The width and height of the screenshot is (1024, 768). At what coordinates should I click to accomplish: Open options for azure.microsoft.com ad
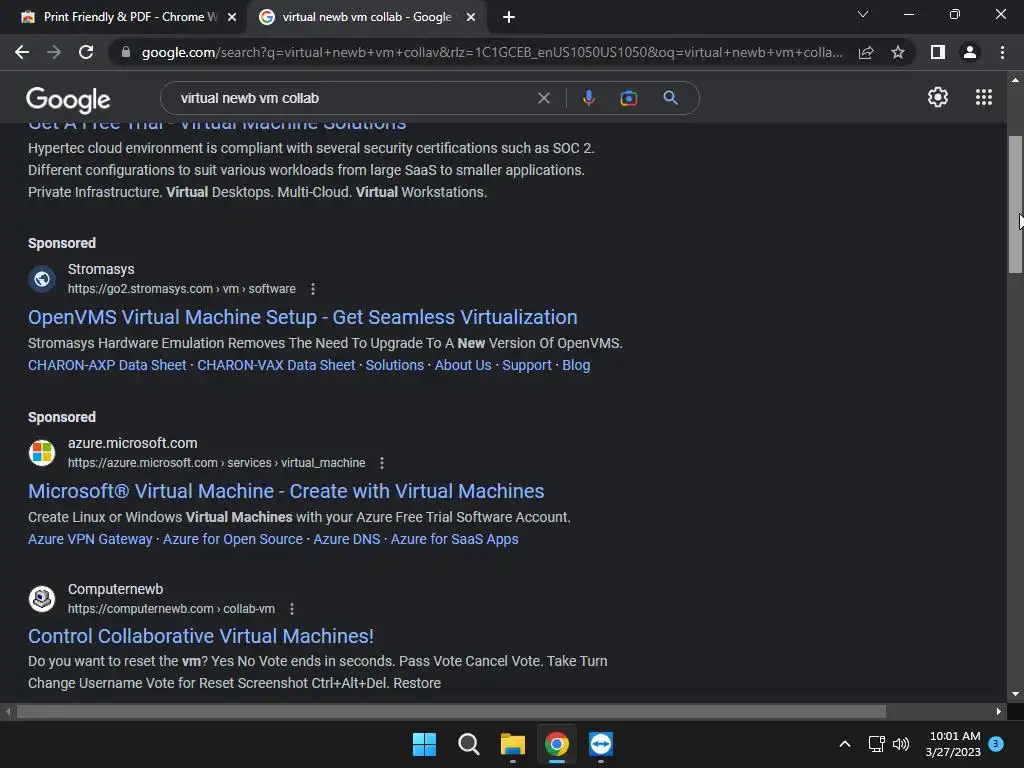382,463
